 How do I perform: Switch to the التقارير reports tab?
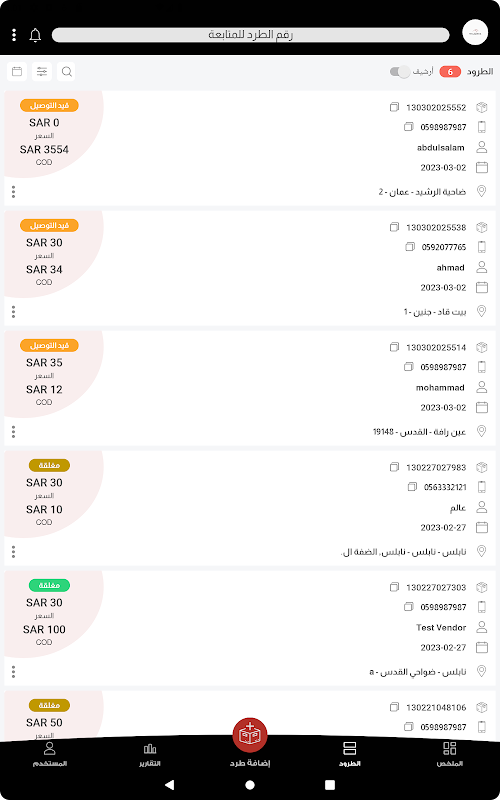click(x=150, y=755)
